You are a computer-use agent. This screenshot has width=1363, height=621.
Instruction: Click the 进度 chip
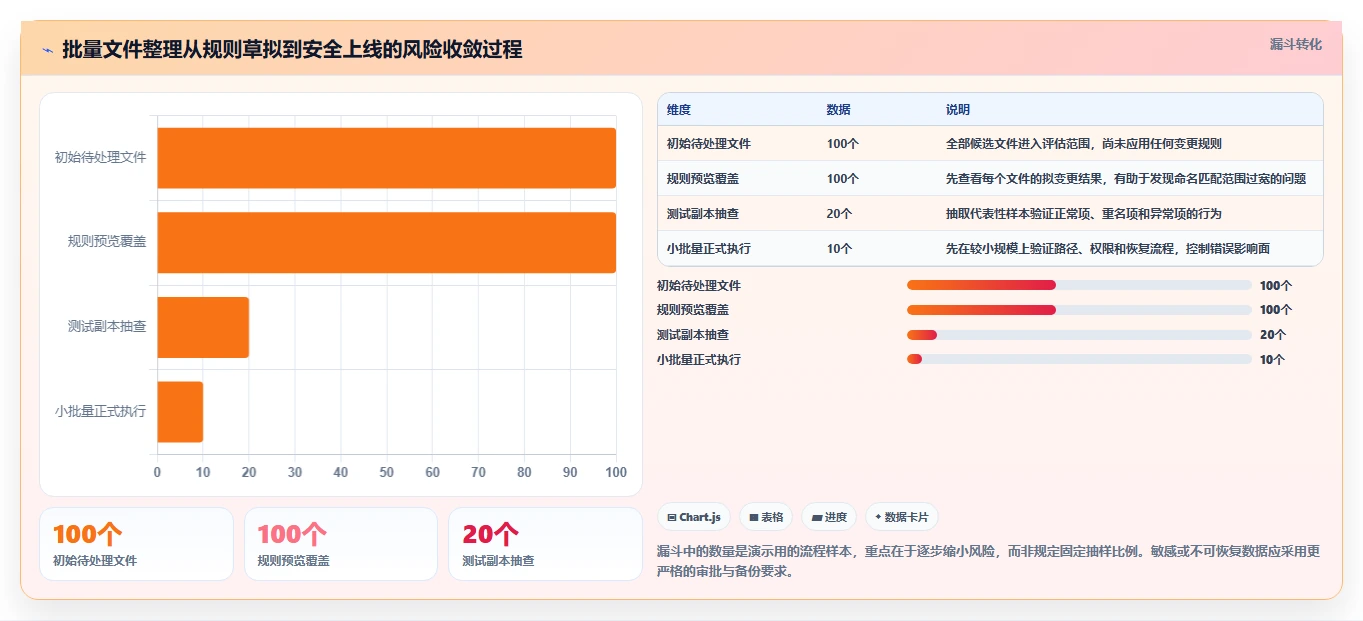tap(829, 517)
